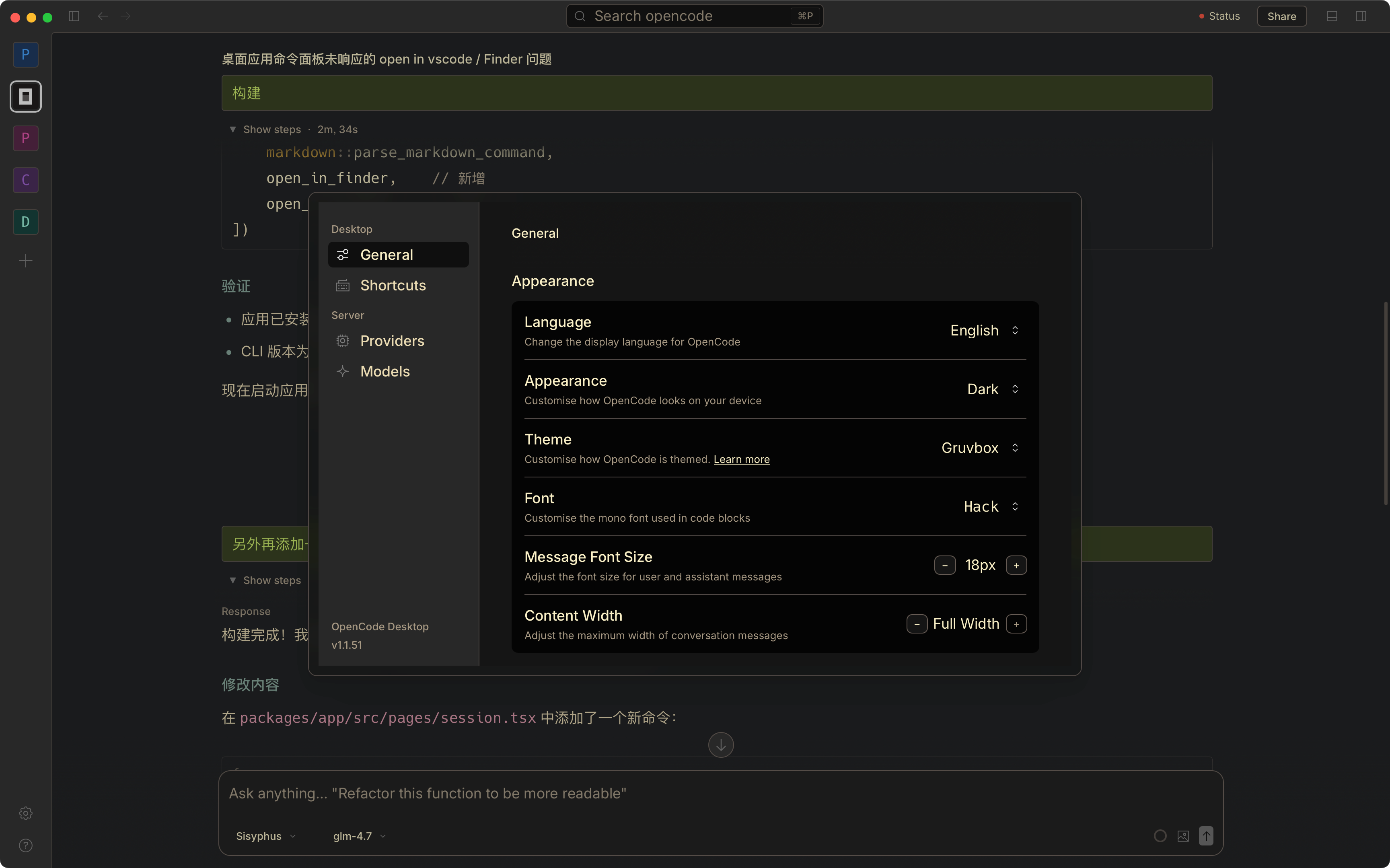The height and width of the screenshot is (868, 1390).
Task: Follow the Learn more theme link
Action: (x=742, y=459)
